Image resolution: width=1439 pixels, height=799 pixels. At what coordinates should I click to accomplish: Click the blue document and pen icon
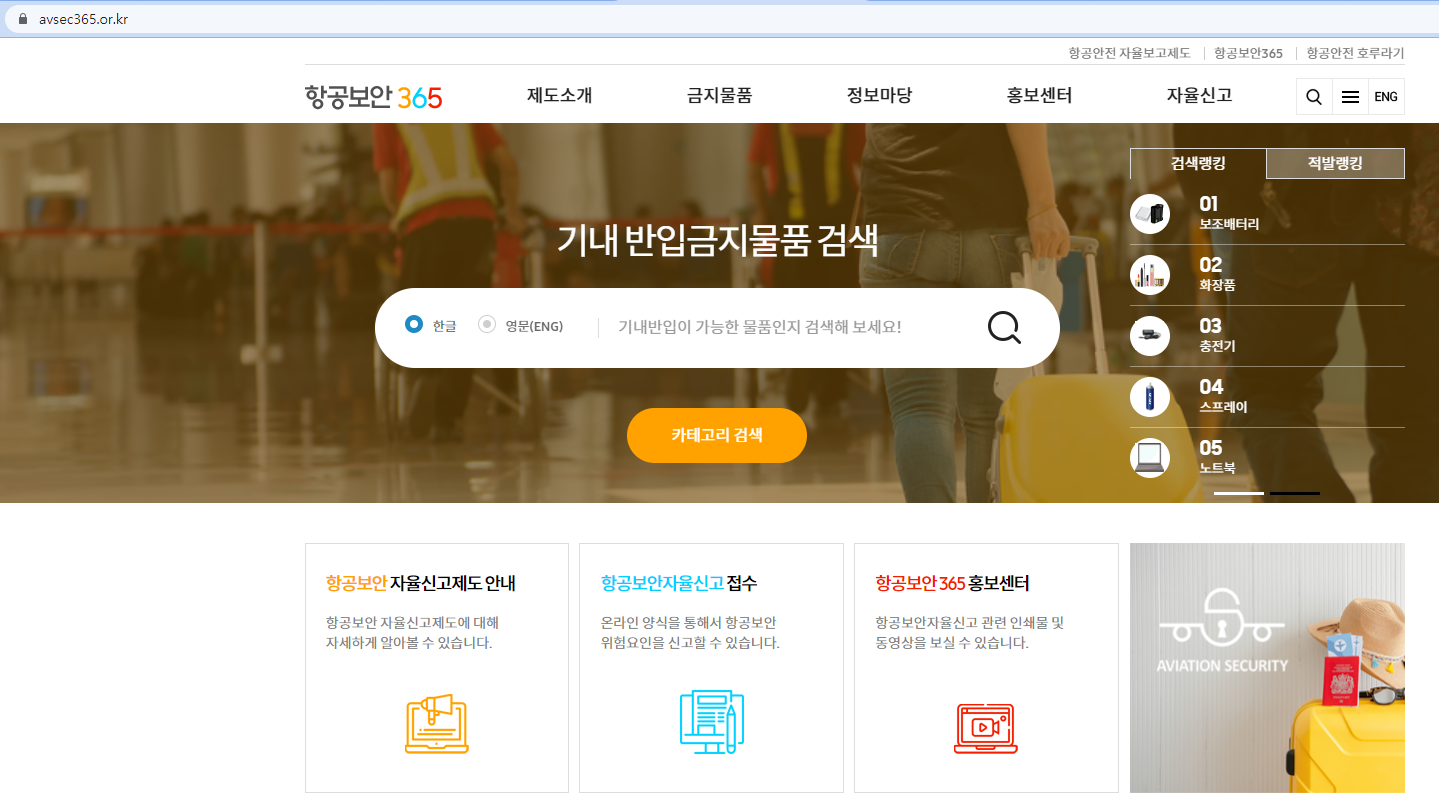[x=711, y=722]
